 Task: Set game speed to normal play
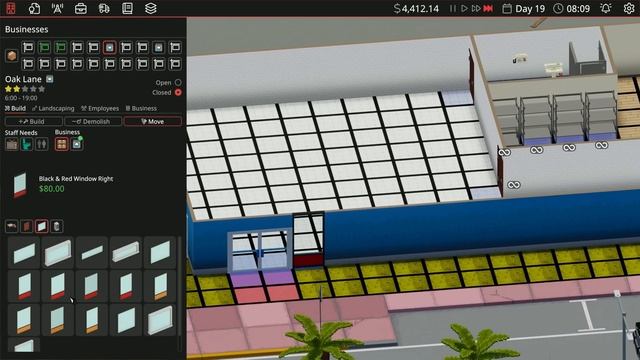pyautogui.click(x=464, y=9)
